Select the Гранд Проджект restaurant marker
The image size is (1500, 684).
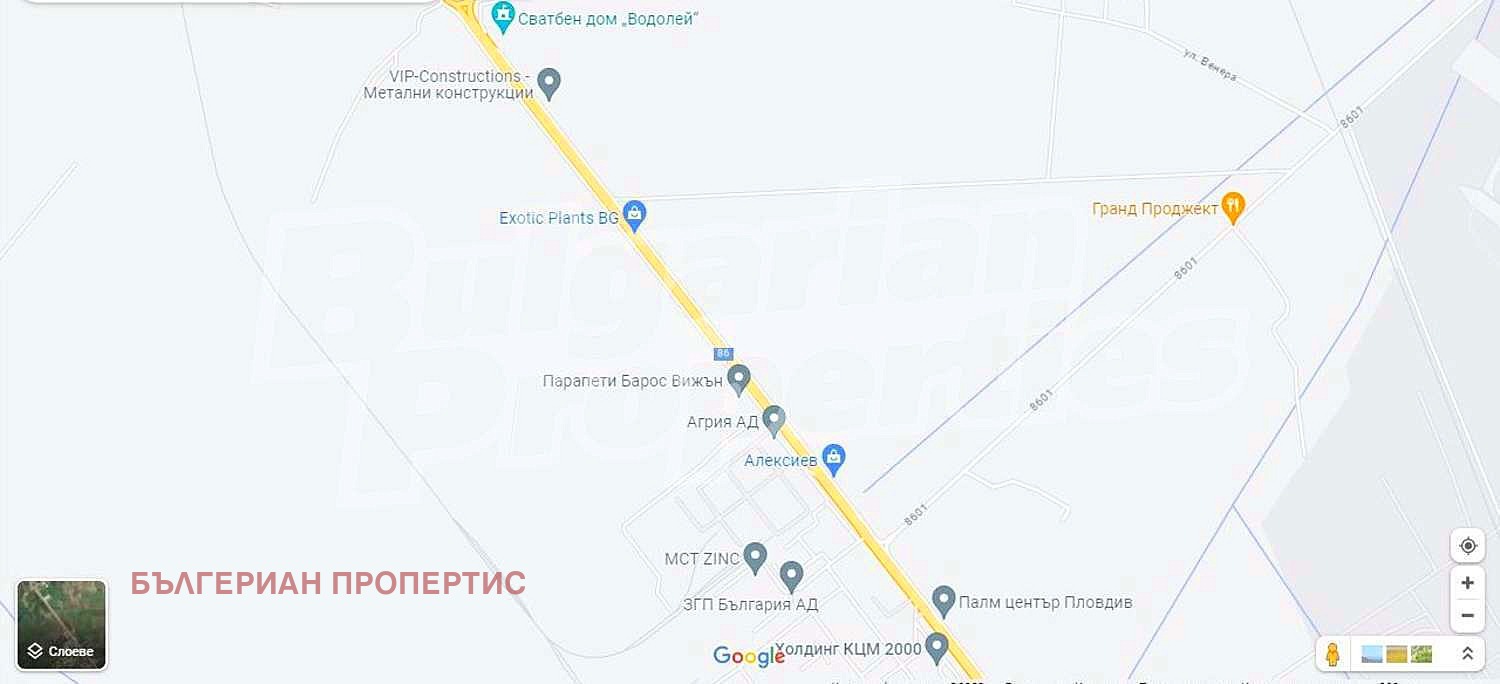1234,208
